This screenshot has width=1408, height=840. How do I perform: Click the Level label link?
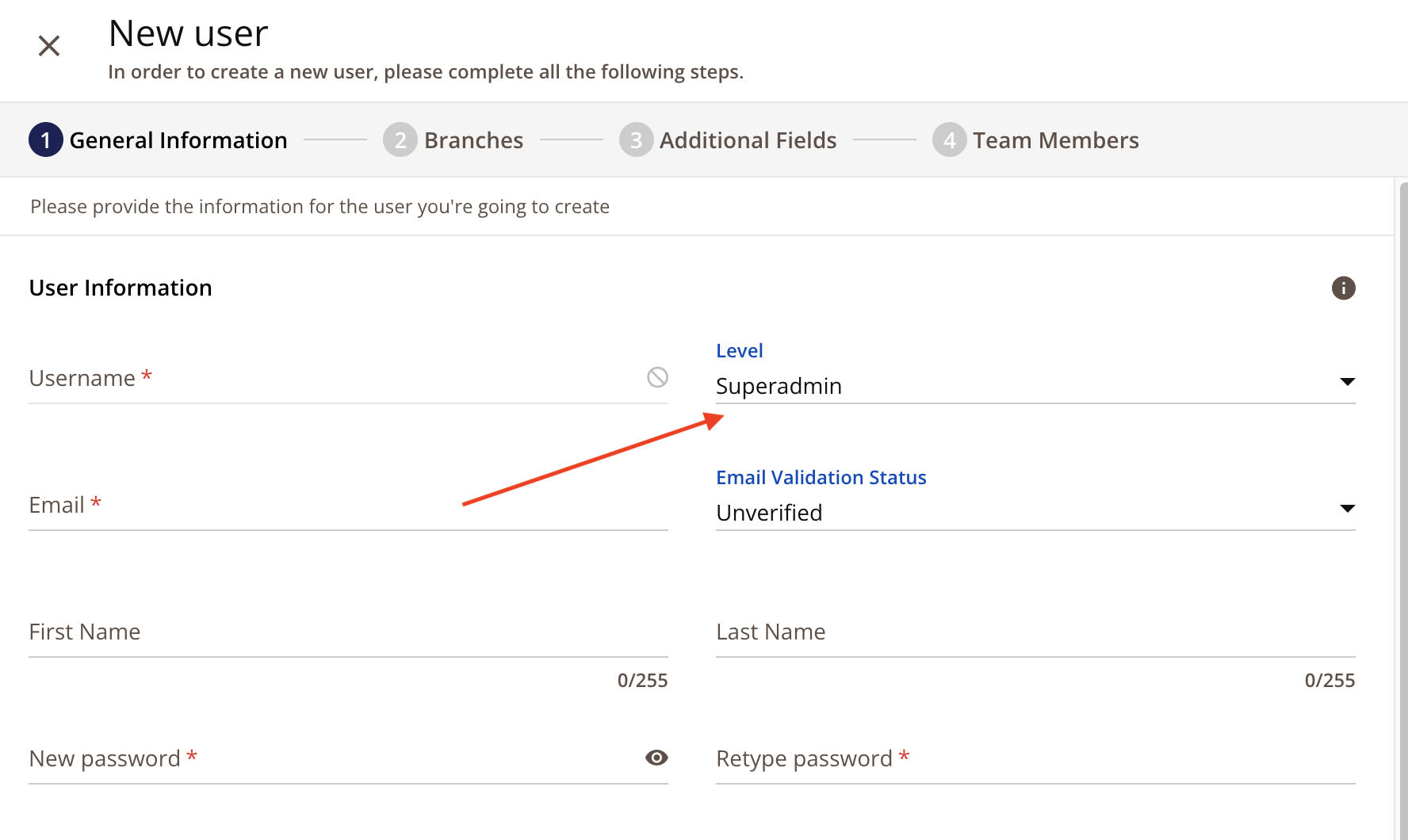click(739, 350)
